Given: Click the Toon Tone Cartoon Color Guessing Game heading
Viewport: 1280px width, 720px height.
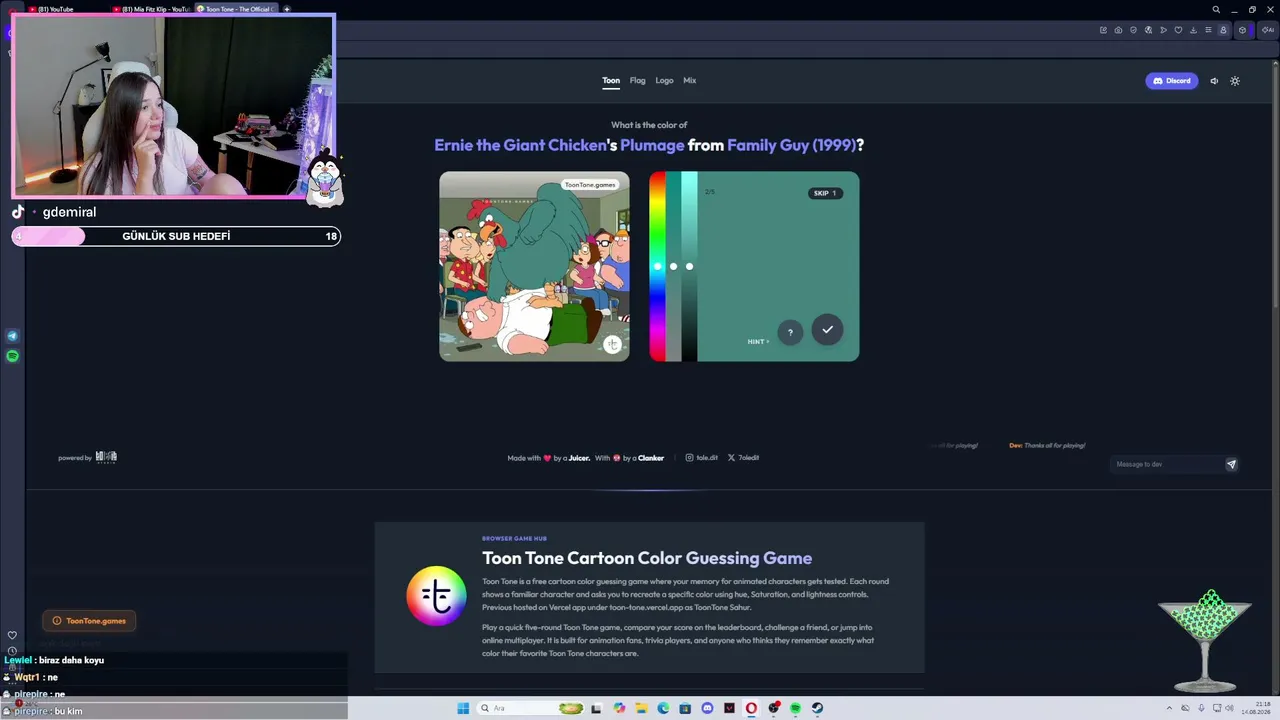Looking at the screenshot, I should [647, 558].
